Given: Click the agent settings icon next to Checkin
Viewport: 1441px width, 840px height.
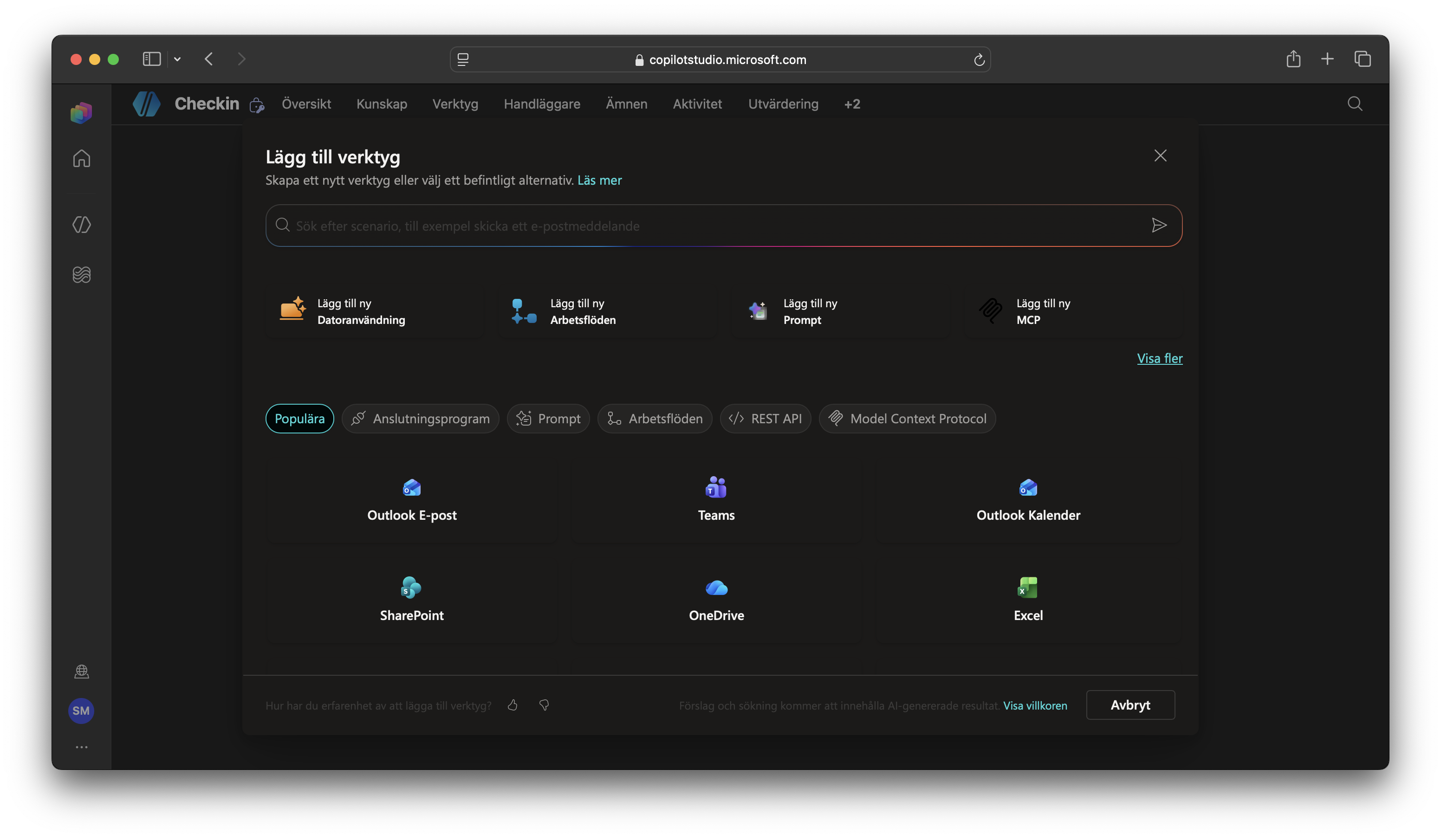Looking at the screenshot, I should [x=257, y=105].
